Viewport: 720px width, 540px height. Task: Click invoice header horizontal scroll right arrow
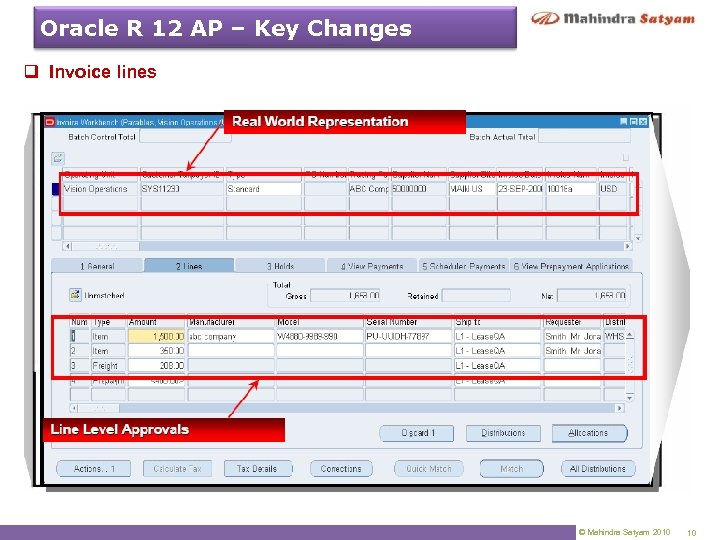click(x=627, y=246)
